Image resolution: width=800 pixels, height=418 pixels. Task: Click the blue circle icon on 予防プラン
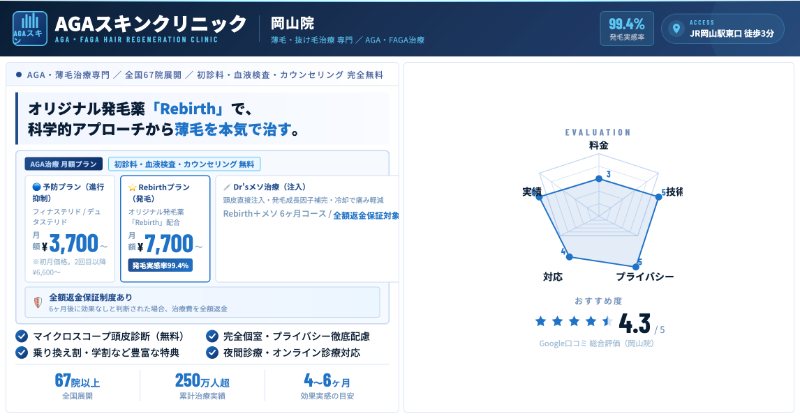[37, 187]
